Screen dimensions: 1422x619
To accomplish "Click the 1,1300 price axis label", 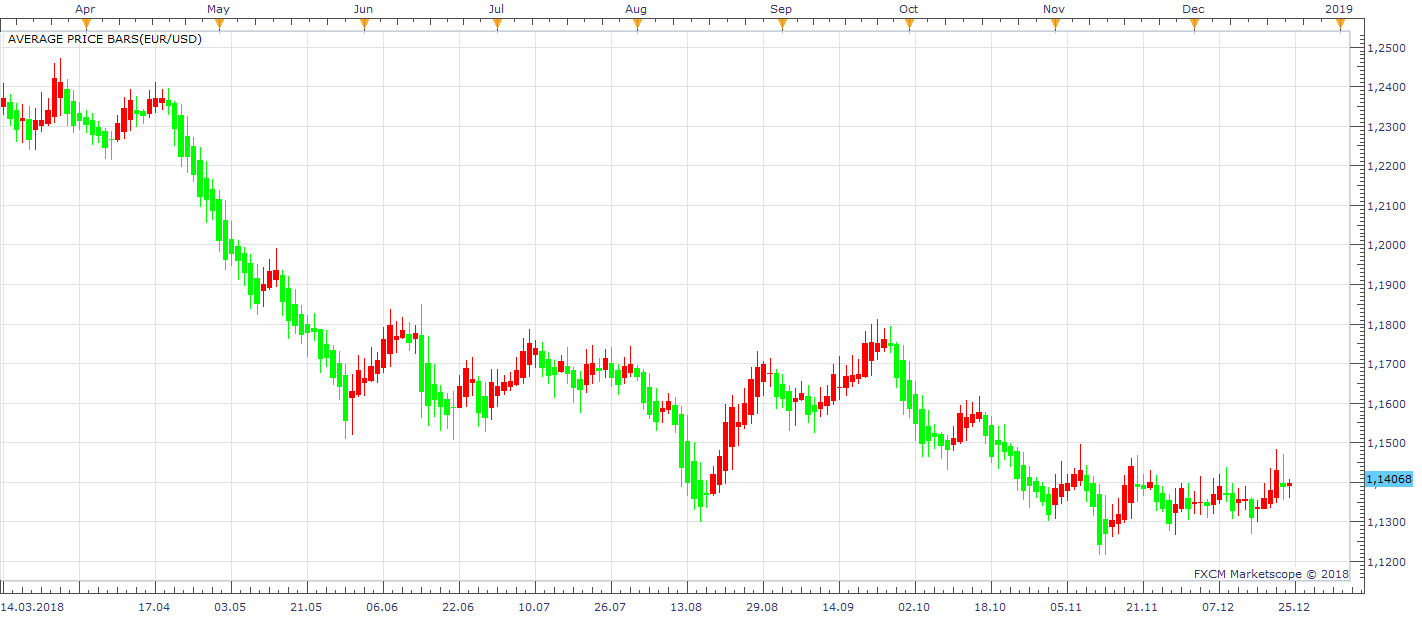I will point(1386,523).
